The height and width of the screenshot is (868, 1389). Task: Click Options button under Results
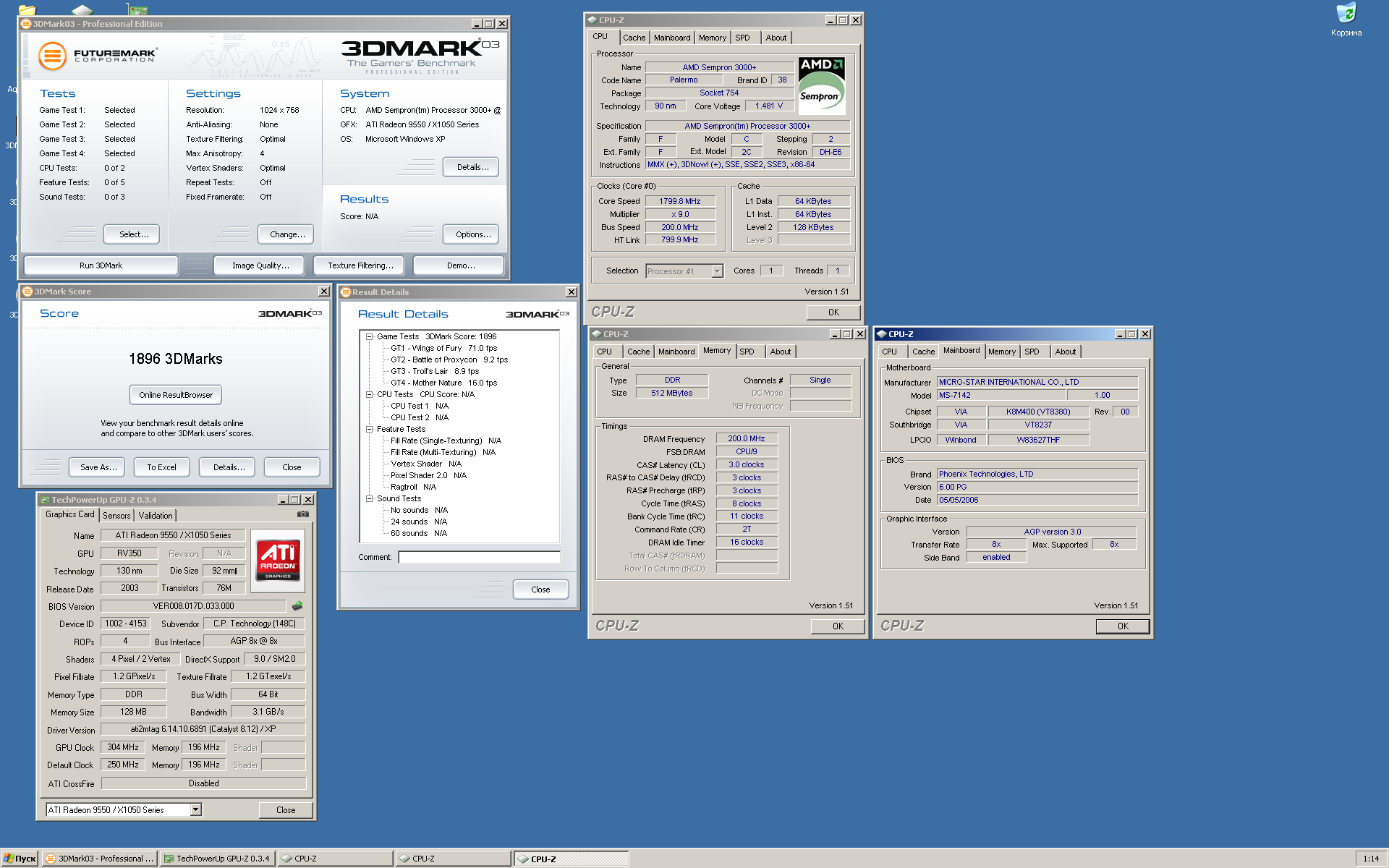(x=472, y=234)
